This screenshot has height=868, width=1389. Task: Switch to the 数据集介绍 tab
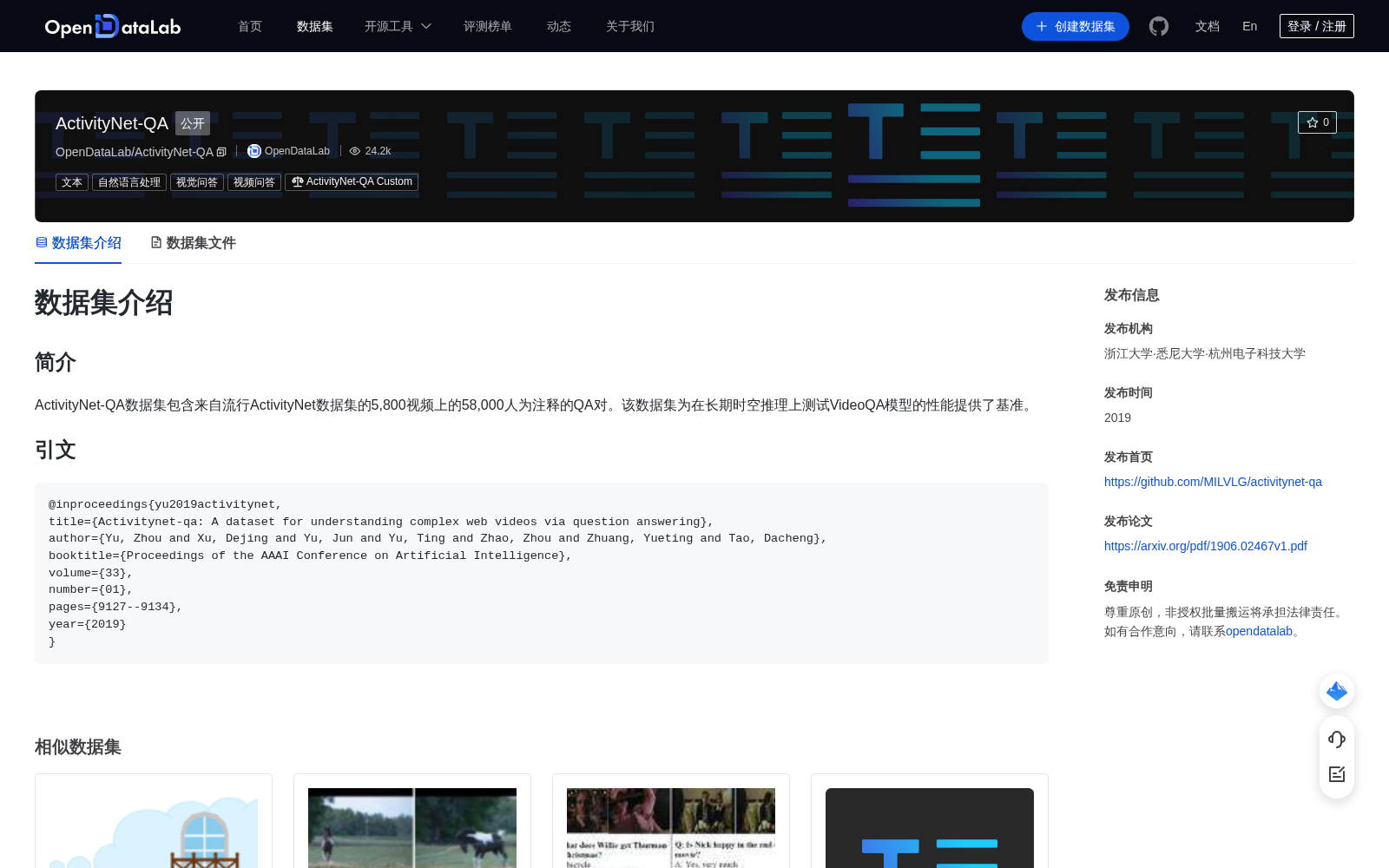pyautogui.click(x=78, y=243)
